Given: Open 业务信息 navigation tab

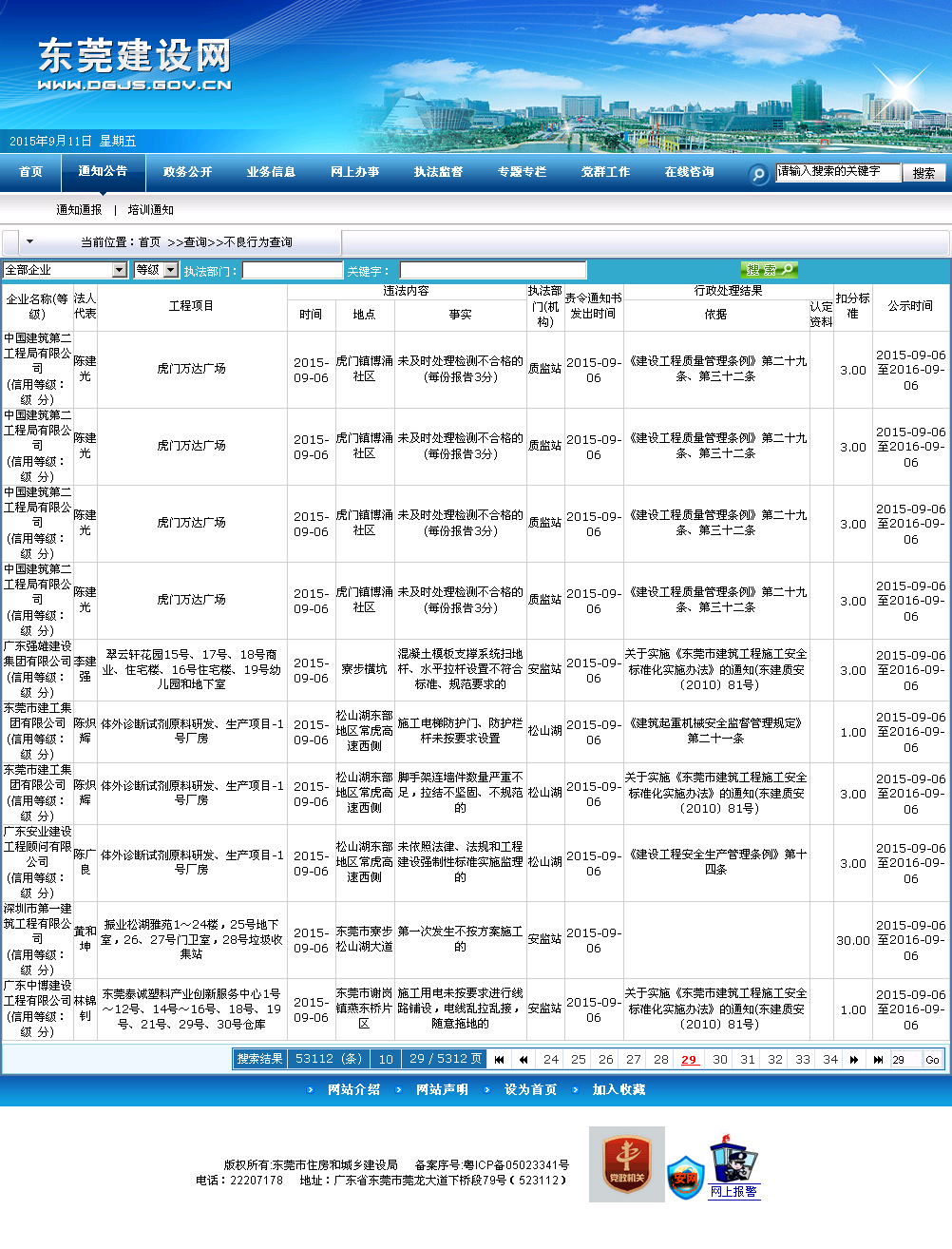Looking at the screenshot, I should [x=271, y=172].
